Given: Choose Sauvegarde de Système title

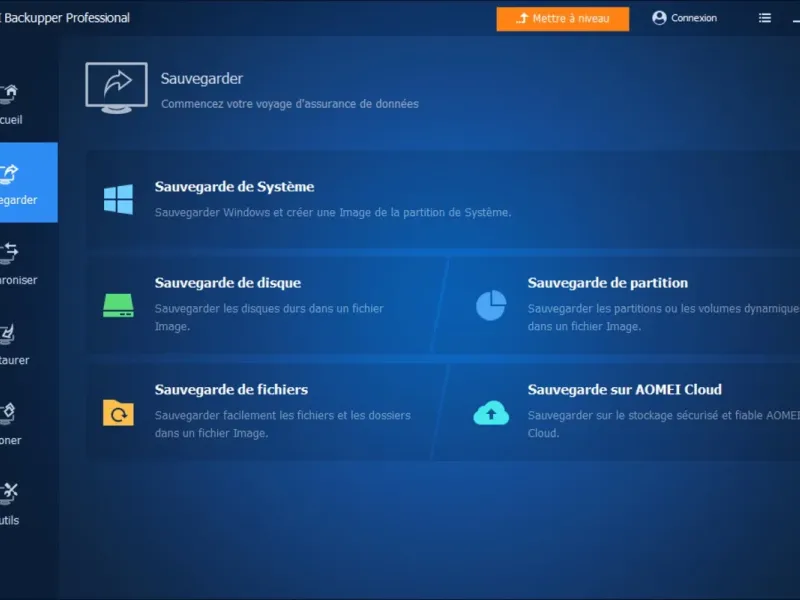Looking at the screenshot, I should pyautogui.click(x=234, y=187).
